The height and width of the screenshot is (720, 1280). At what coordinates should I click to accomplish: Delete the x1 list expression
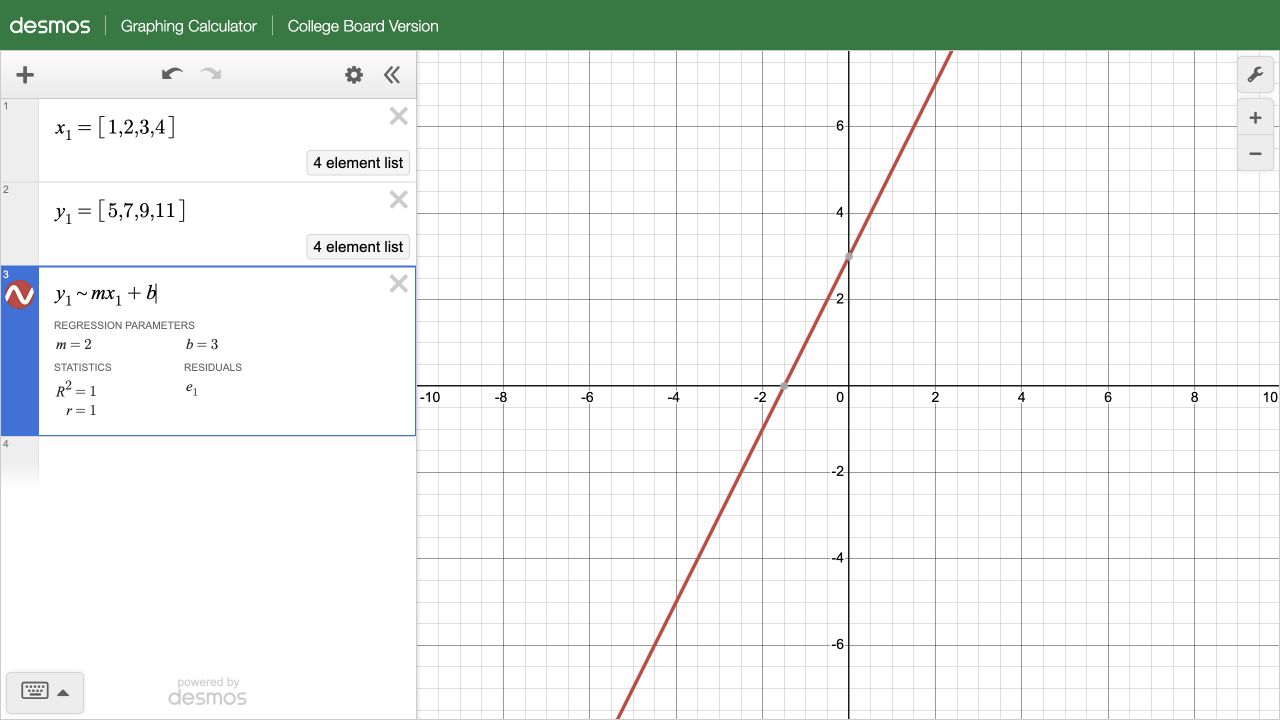coord(399,116)
